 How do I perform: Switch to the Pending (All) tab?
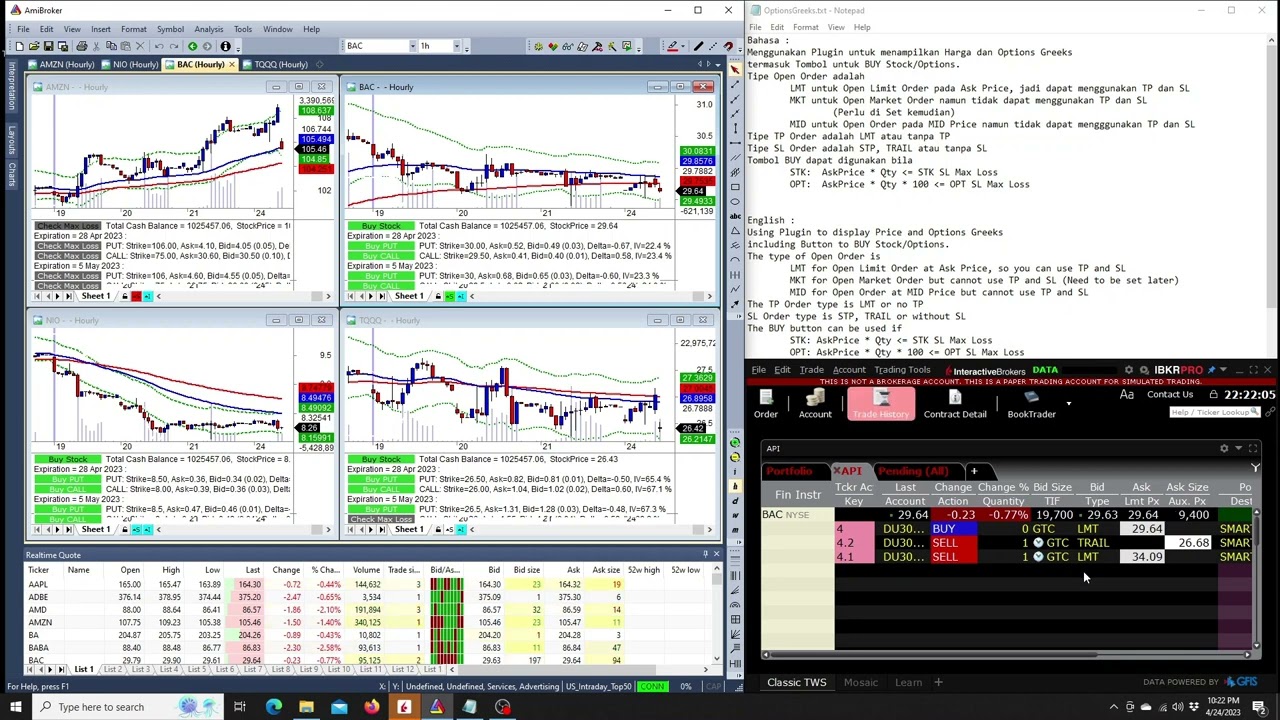coord(913,470)
